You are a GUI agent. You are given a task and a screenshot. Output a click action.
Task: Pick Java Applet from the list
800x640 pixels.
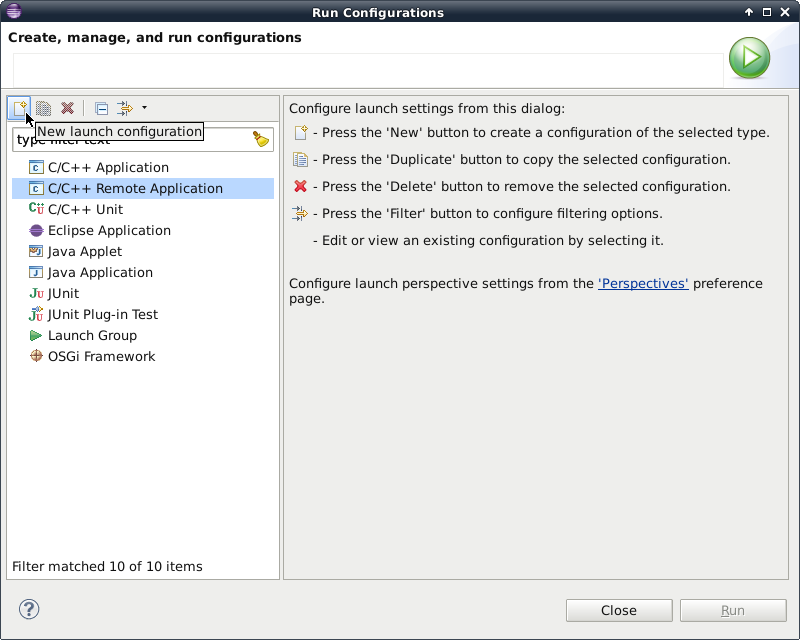click(76, 251)
